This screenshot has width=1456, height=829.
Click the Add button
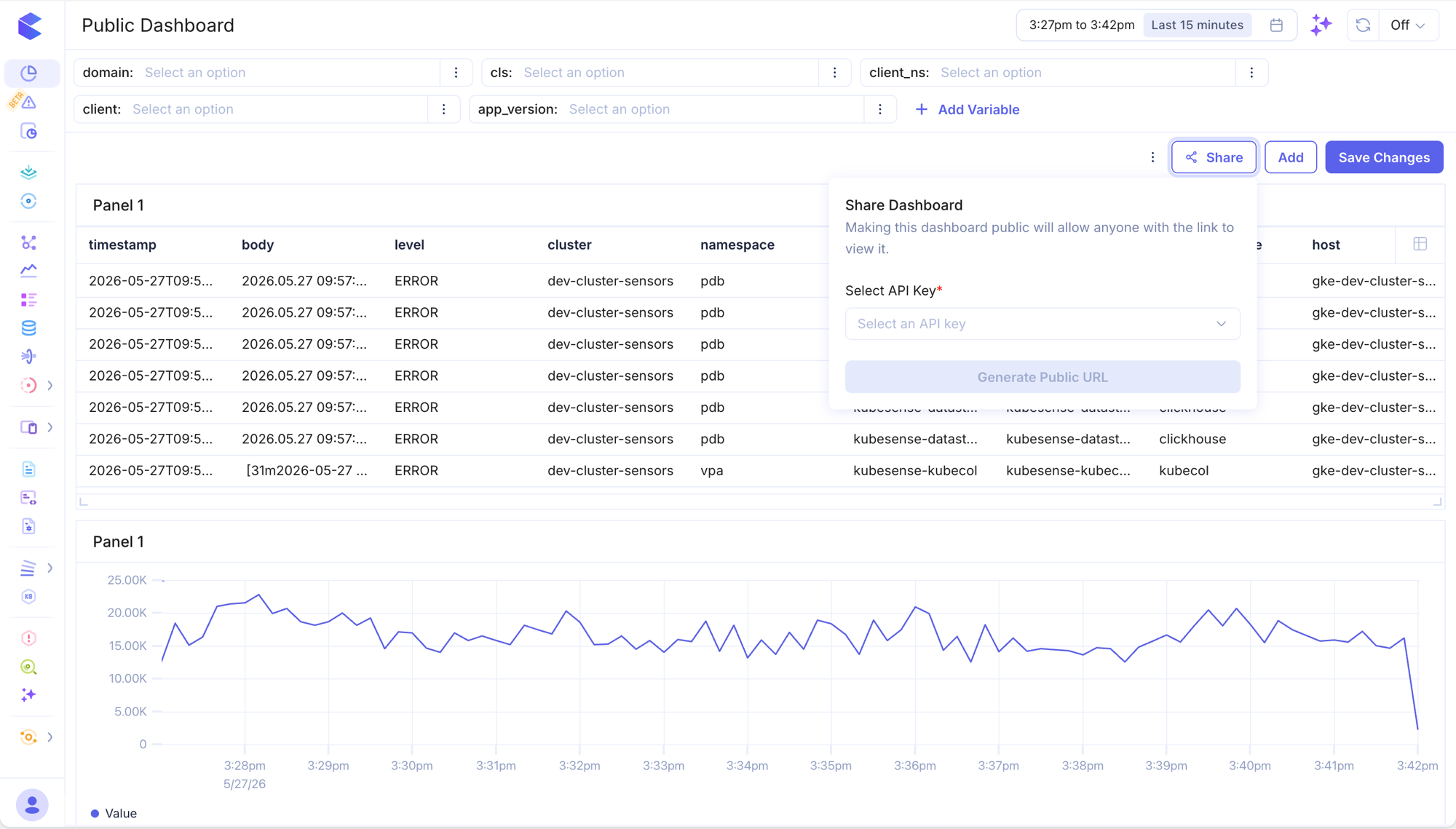pyautogui.click(x=1291, y=157)
